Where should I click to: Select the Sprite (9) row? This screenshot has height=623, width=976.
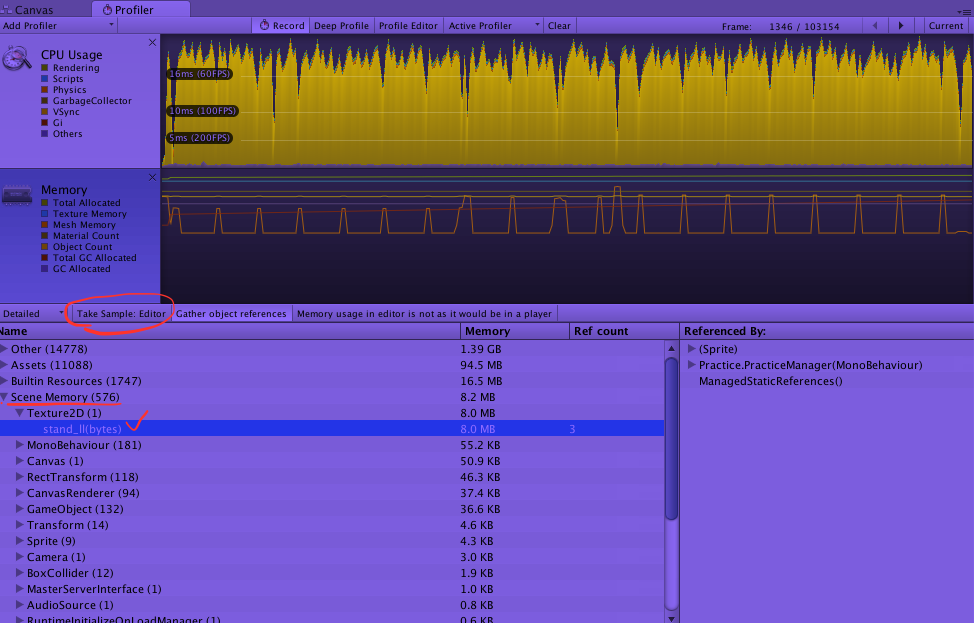pyautogui.click(x=332, y=541)
